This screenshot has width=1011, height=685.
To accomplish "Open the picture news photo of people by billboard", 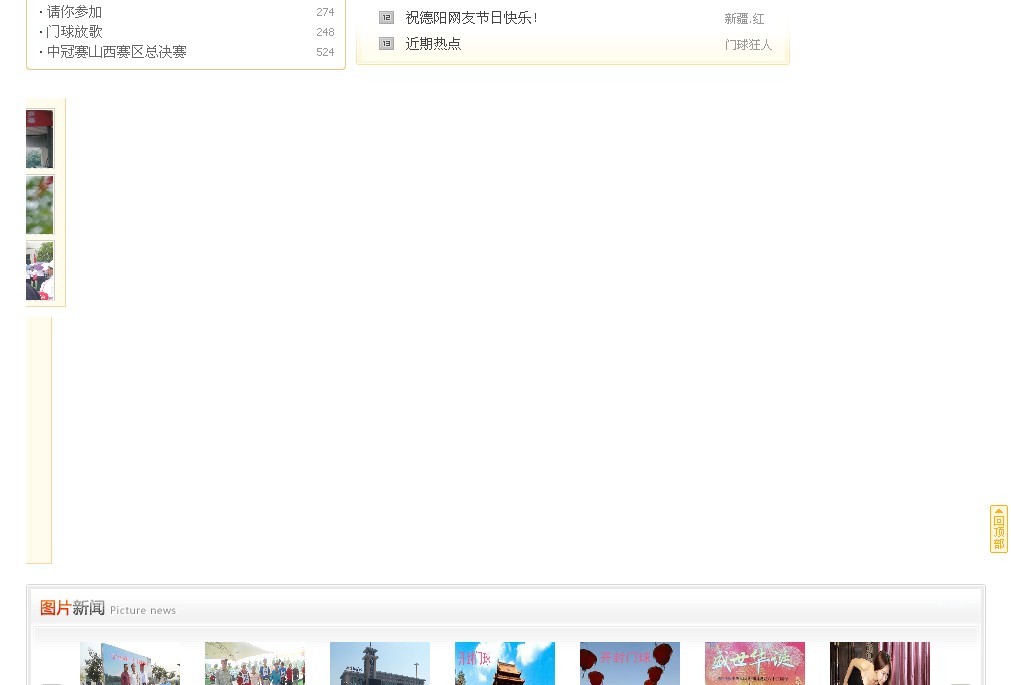I will pos(130,664).
